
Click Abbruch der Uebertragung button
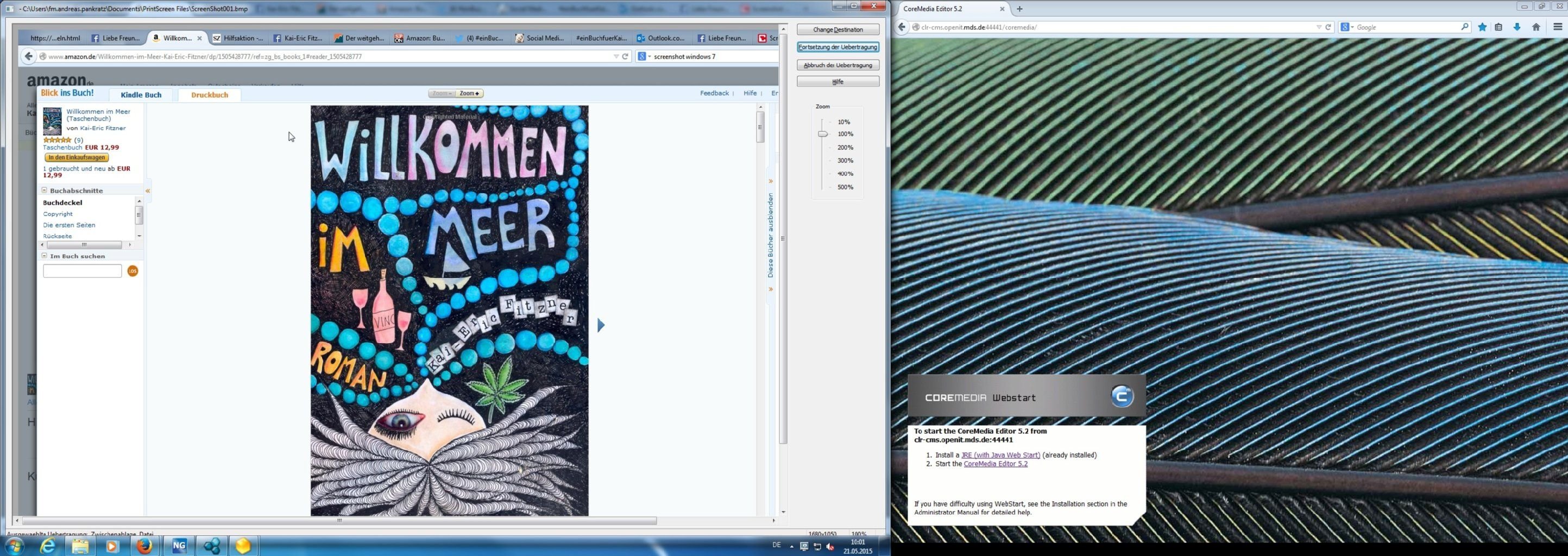click(837, 65)
